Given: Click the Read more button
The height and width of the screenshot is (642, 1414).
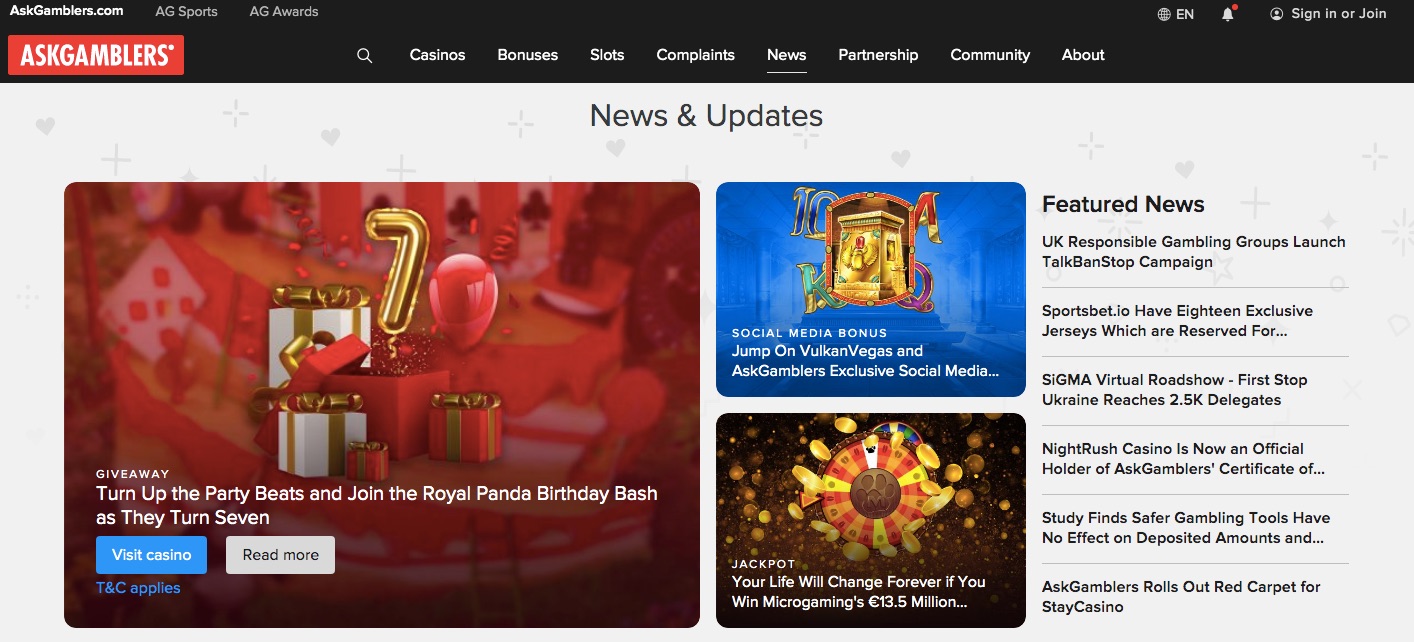Looking at the screenshot, I should click(x=280, y=555).
